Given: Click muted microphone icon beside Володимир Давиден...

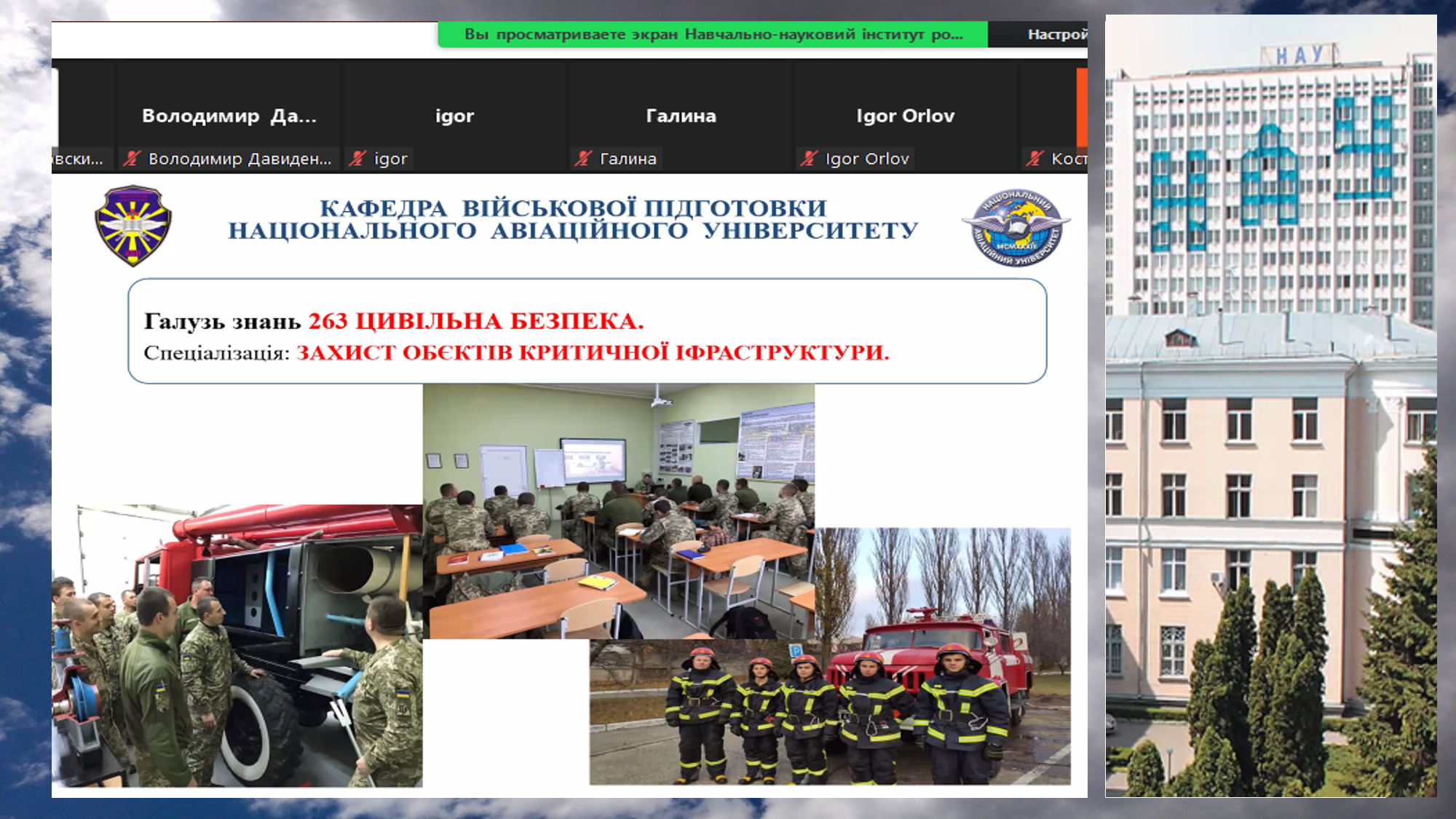Looking at the screenshot, I should (132, 158).
